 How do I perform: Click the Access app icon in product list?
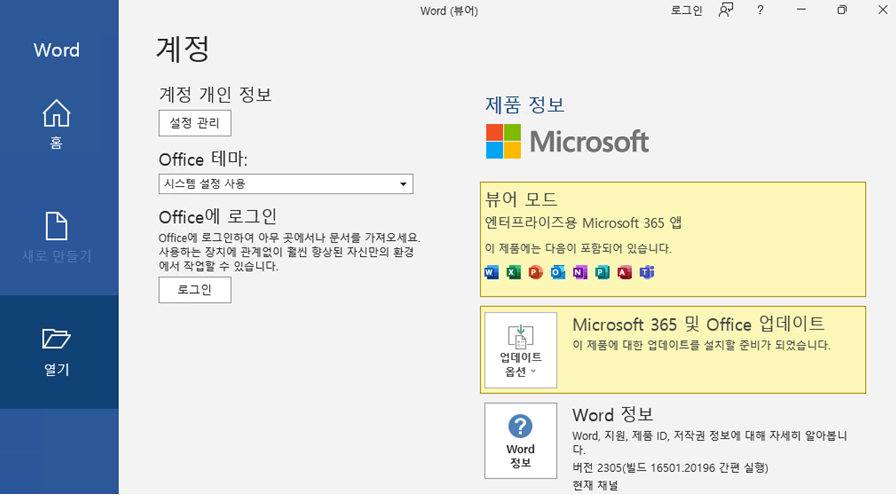(625, 273)
